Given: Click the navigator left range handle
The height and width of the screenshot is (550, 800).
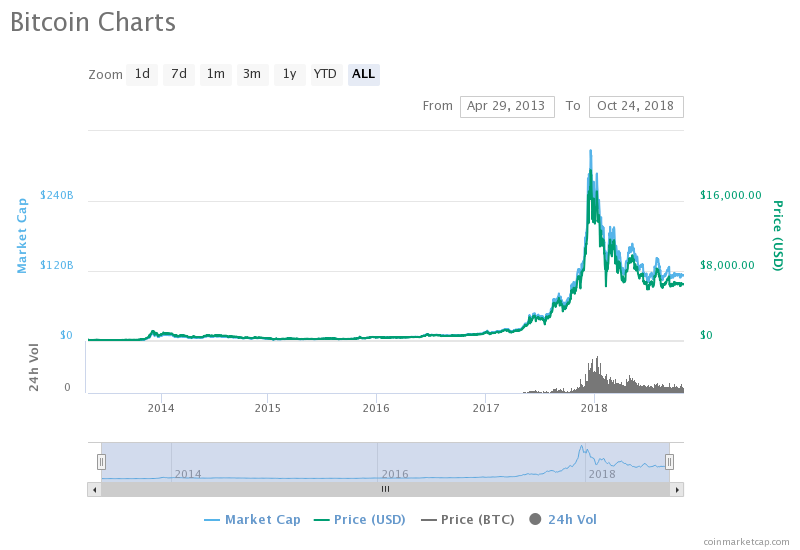Looking at the screenshot, I should 102,462.
